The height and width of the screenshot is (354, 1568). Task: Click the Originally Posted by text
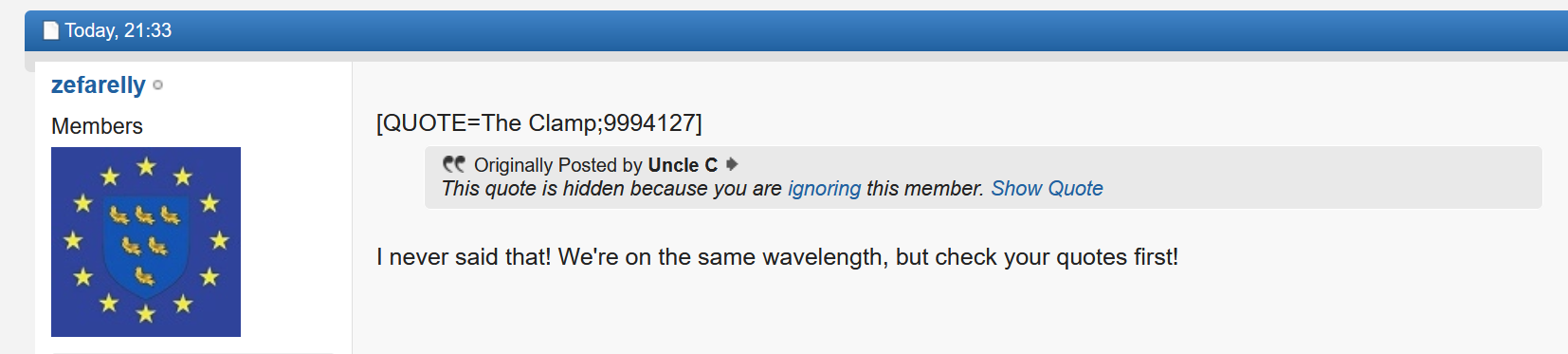pyautogui.click(x=558, y=165)
